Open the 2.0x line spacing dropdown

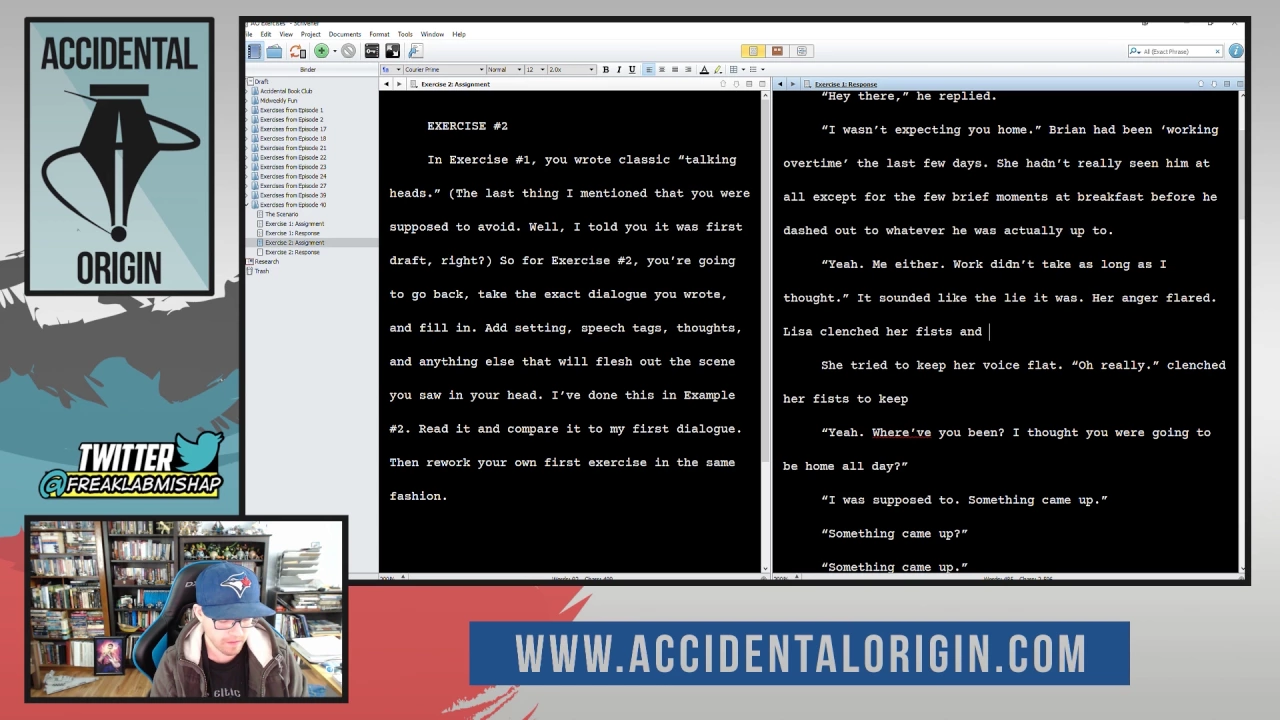click(571, 69)
